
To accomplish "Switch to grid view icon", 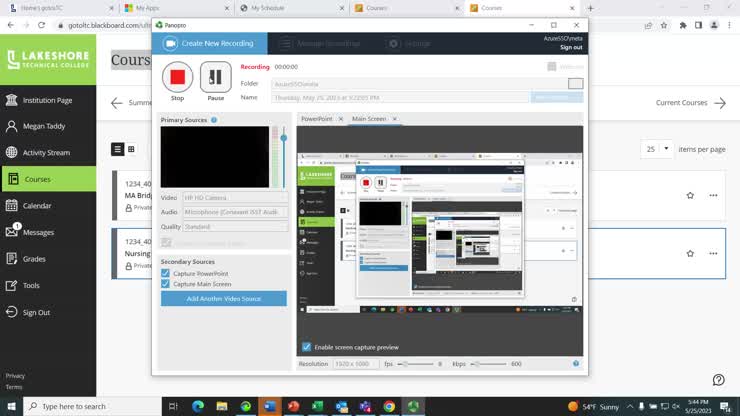I will 131,149.
